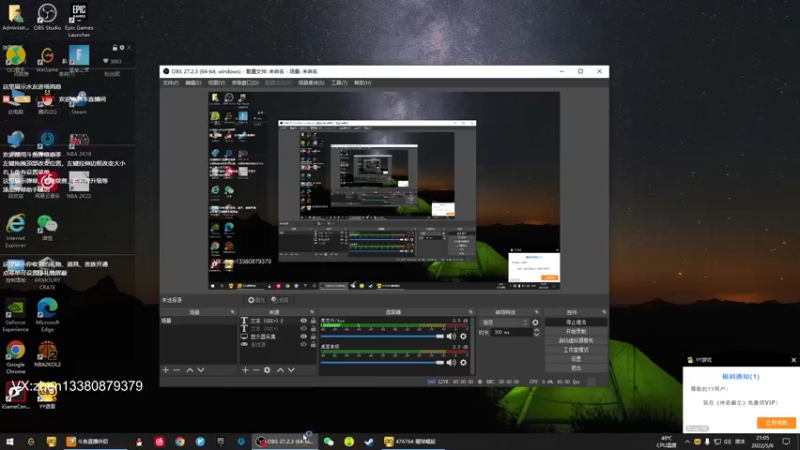This screenshot has height=450, width=800.
Task: Select the display capture source row
Action: pyautogui.click(x=278, y=337)
